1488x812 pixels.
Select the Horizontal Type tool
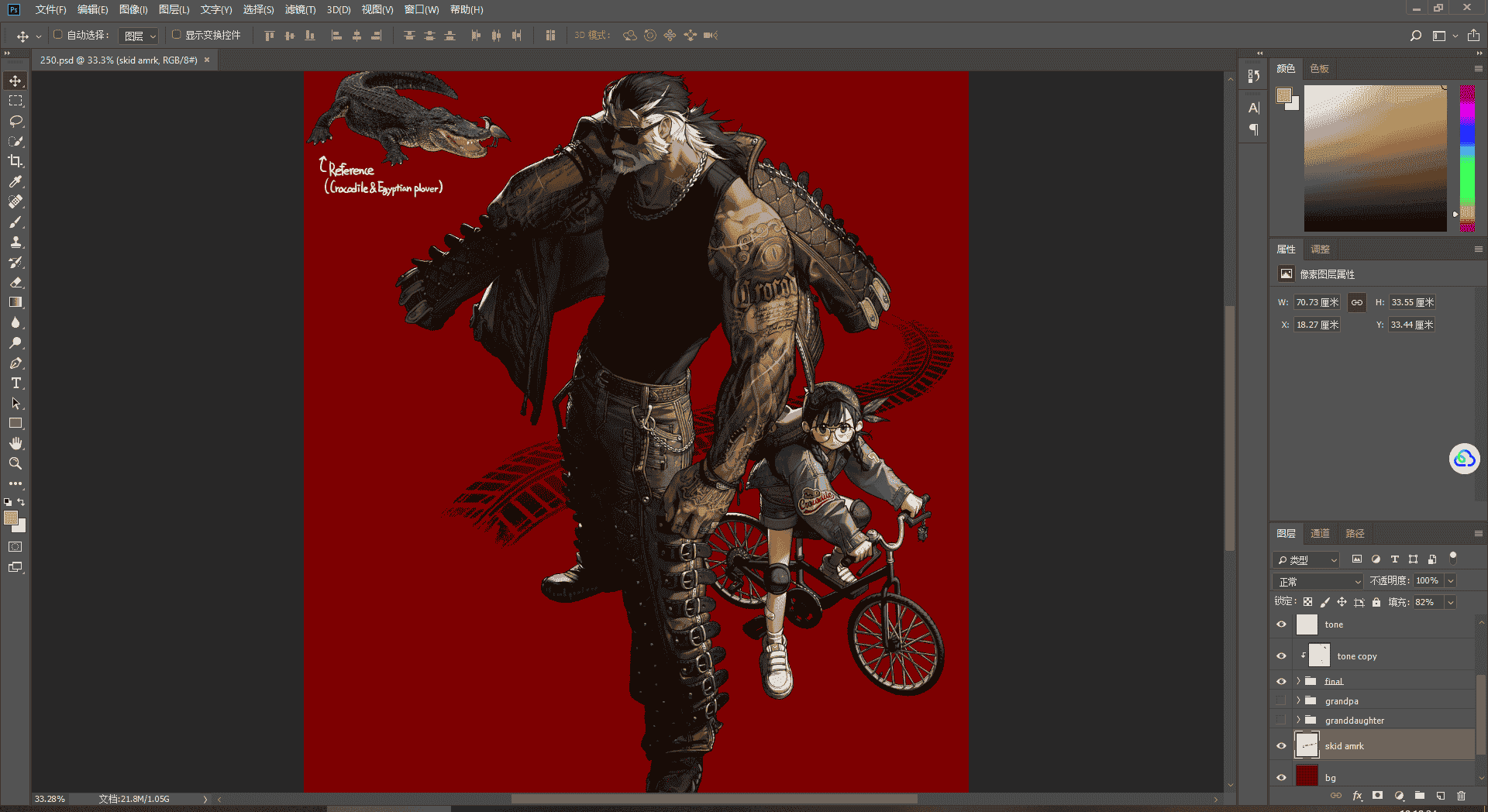point(15,383)
